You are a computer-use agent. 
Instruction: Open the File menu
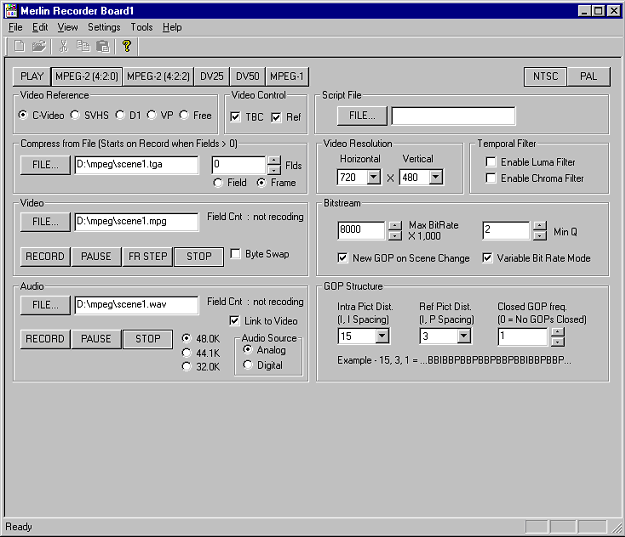[15, 27]
